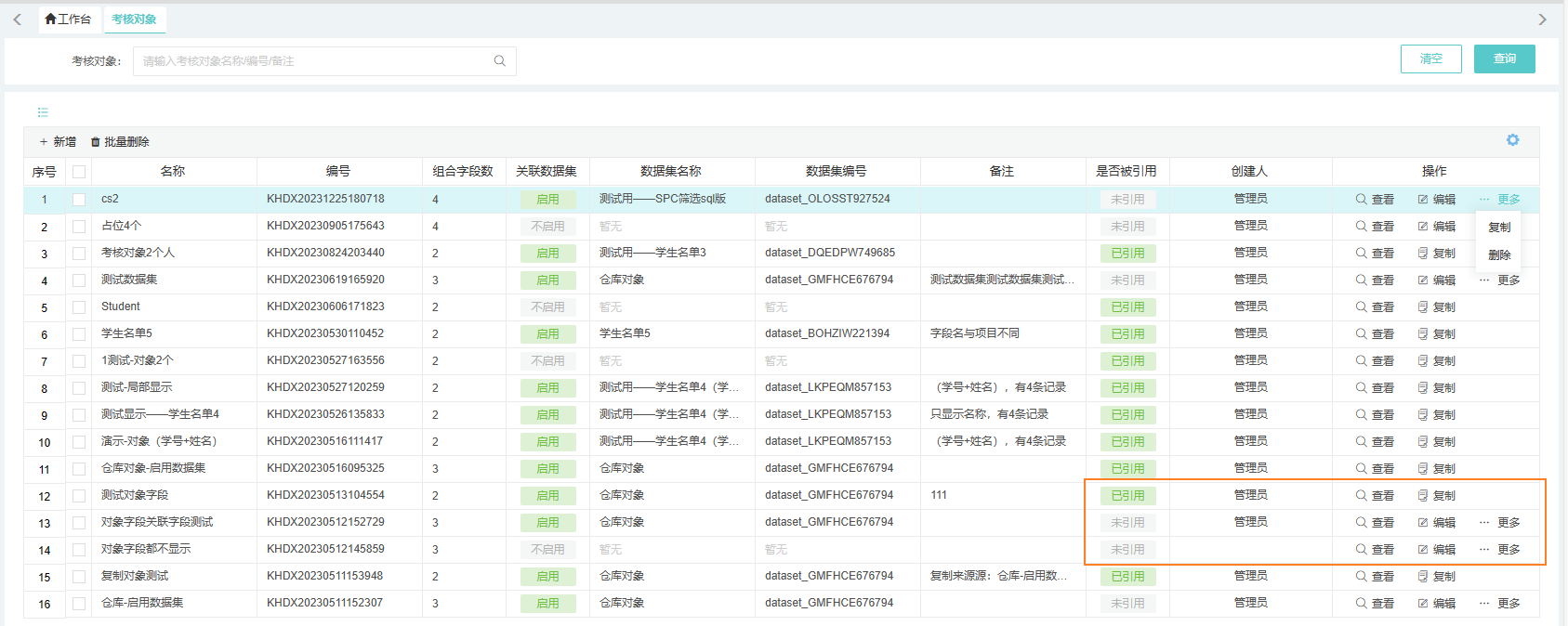Screen dimensions: 1568x626
Task: Edit the 占位4个 row
Action: 1436,227
